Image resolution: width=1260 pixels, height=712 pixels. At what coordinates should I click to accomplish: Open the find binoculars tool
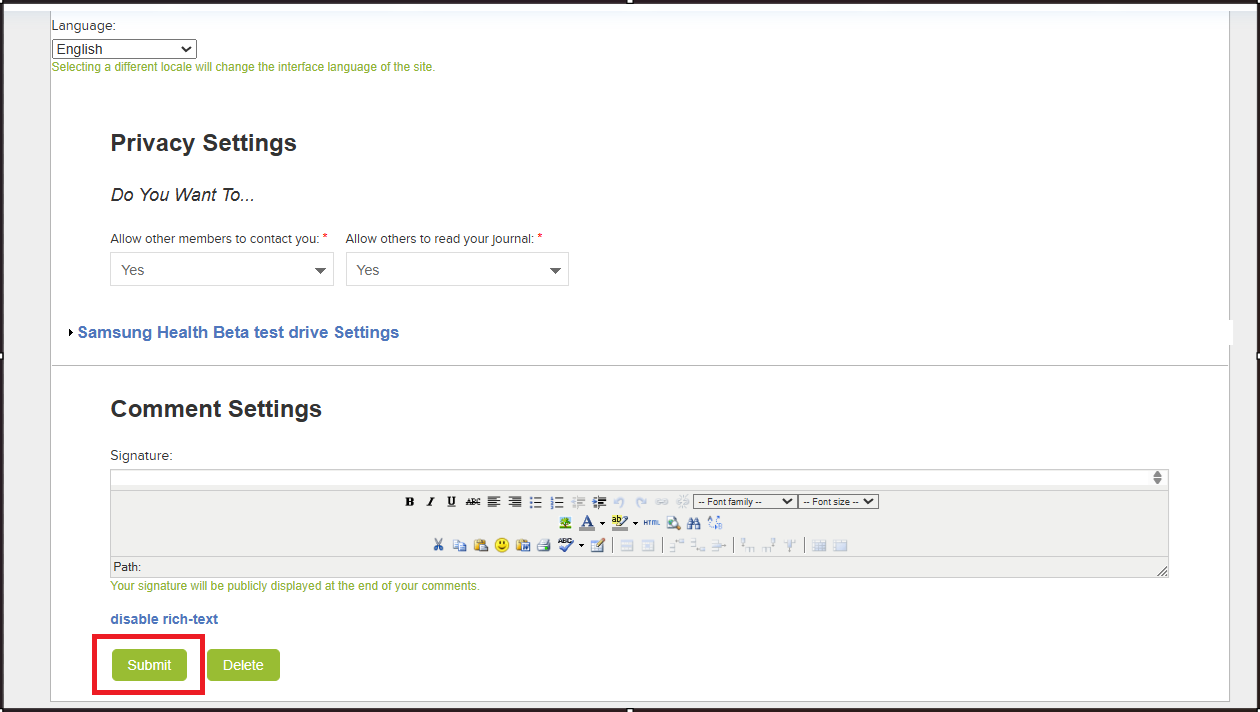click(694, 523)
